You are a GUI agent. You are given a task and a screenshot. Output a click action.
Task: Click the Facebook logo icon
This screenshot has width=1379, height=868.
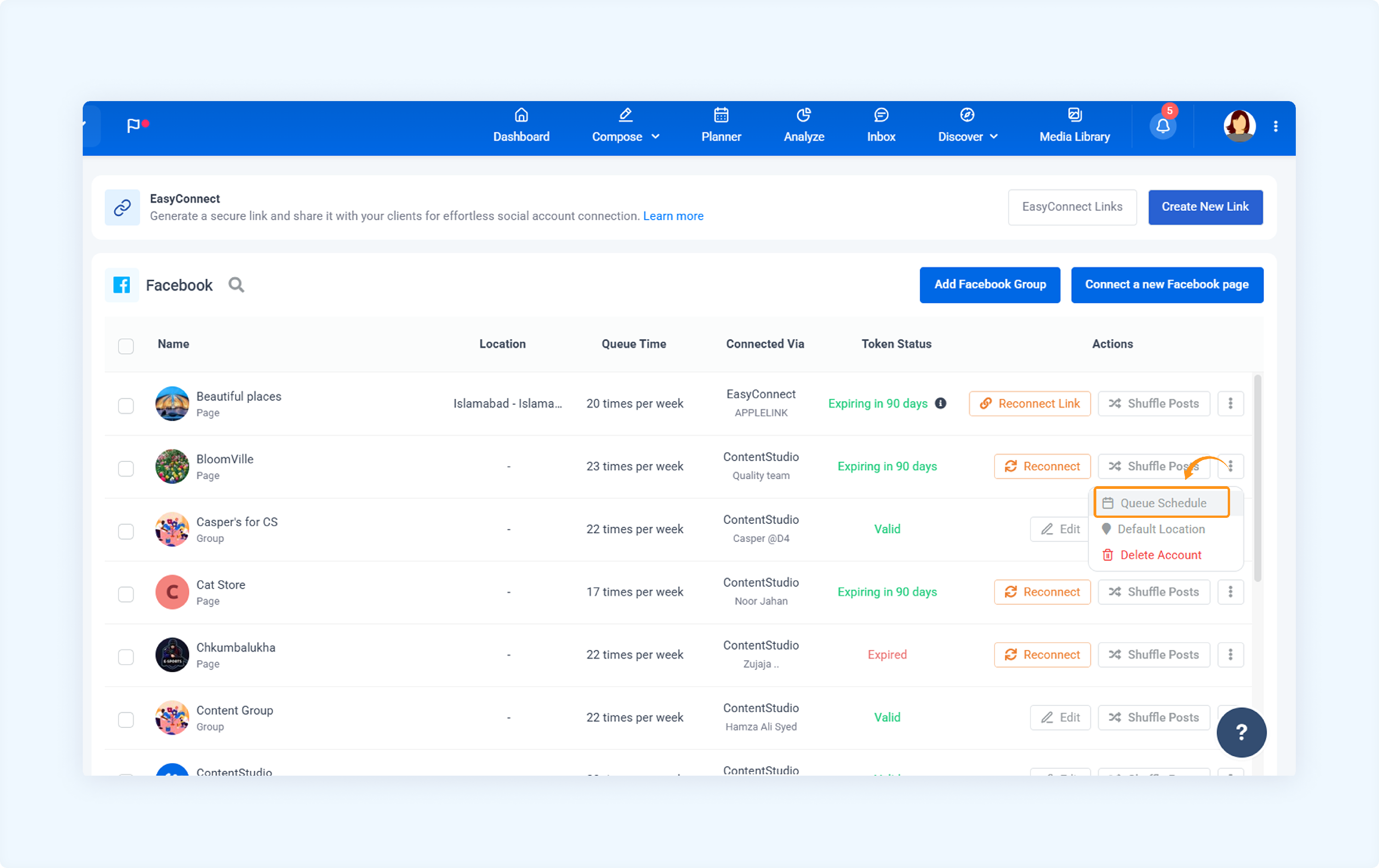pos(121,285)
